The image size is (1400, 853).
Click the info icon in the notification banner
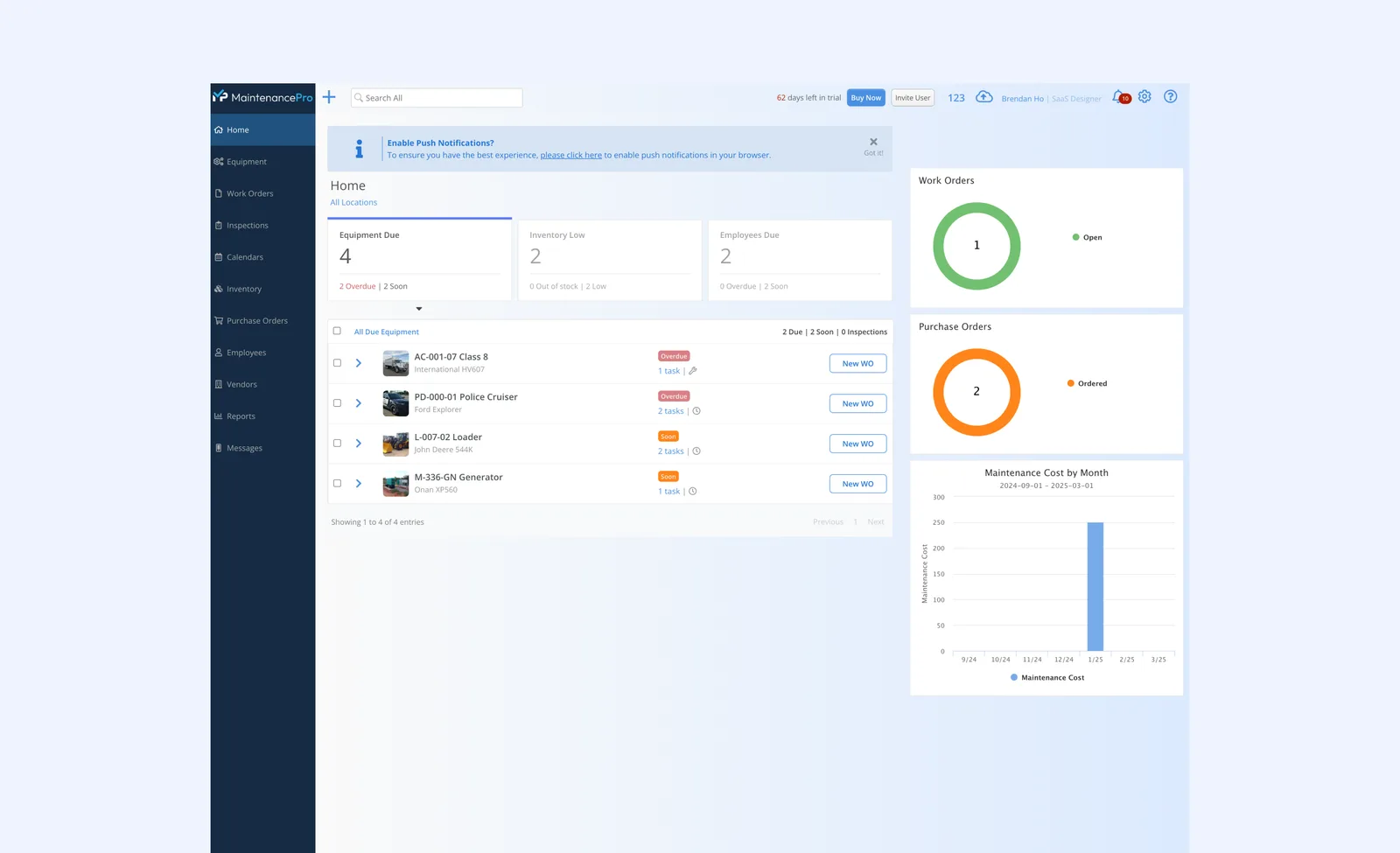359,149
